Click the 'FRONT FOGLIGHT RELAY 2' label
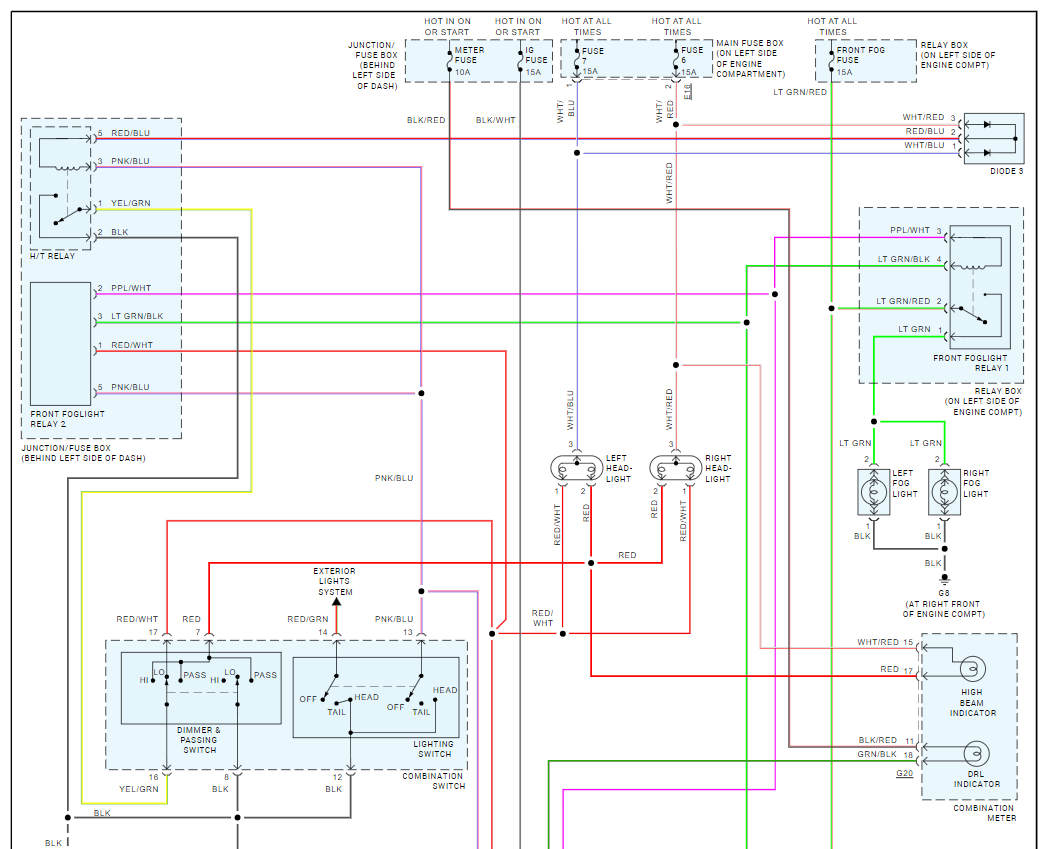 point(67,419)
